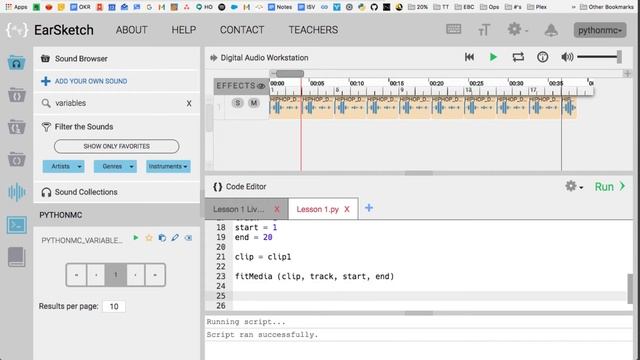Adjust the DAW volume slider

[599, 57]
